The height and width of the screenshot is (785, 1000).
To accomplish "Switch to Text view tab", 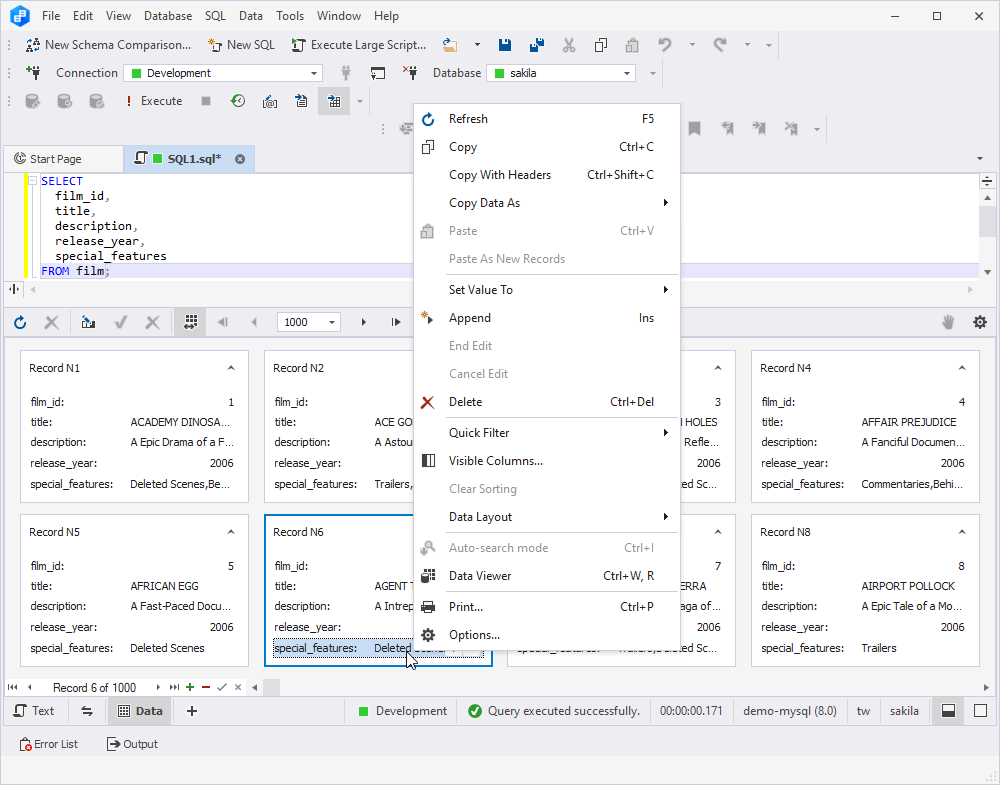I will coord(34,711).
